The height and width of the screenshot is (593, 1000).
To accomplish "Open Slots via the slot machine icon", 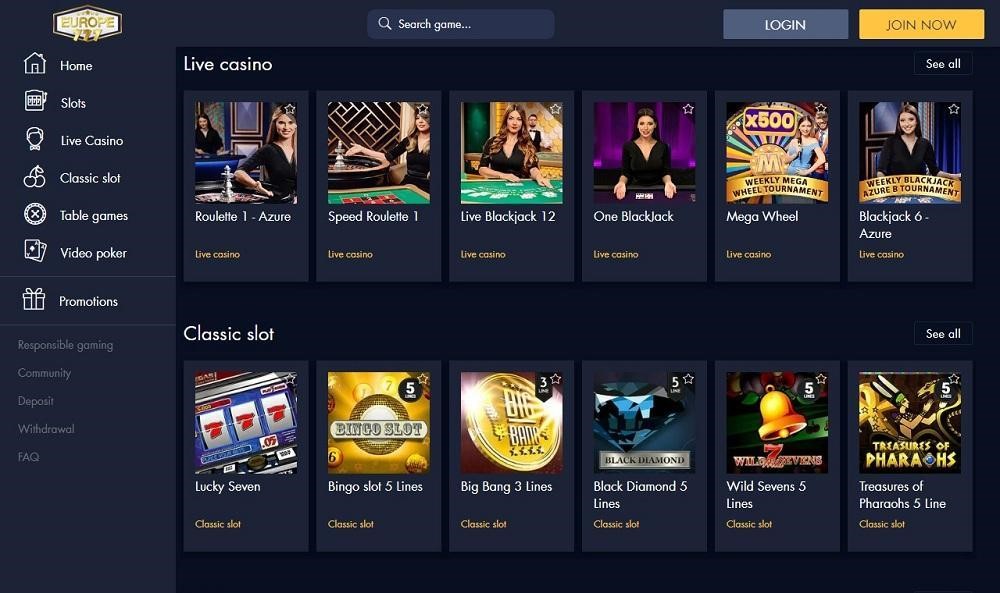I will pos(34,101).
